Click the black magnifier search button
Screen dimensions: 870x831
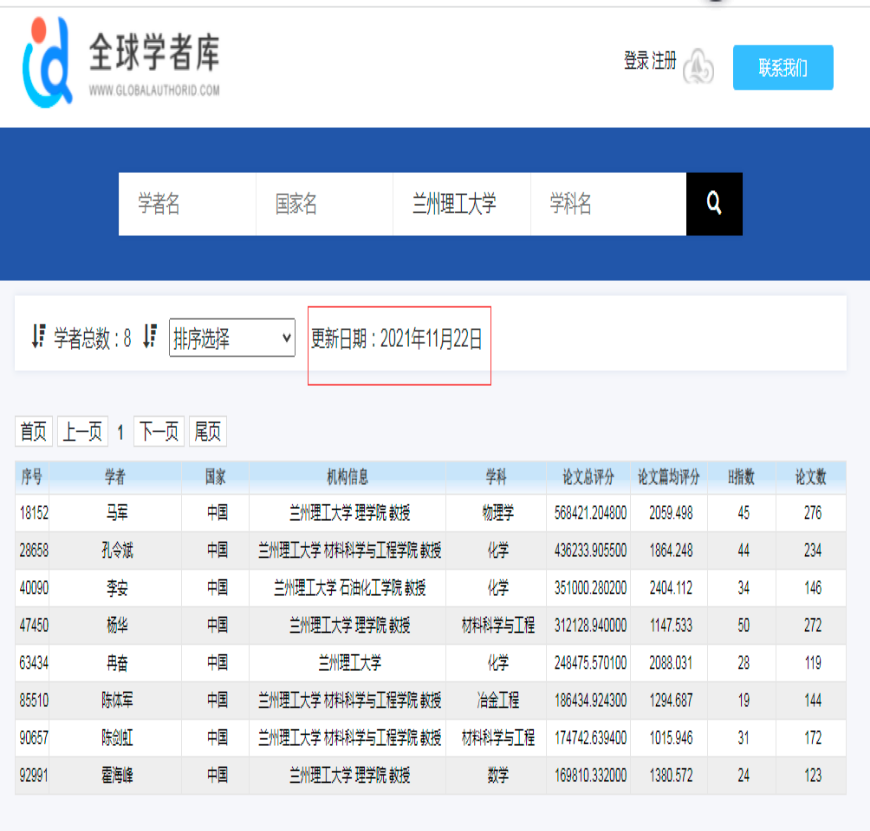[x=714, y=204]
